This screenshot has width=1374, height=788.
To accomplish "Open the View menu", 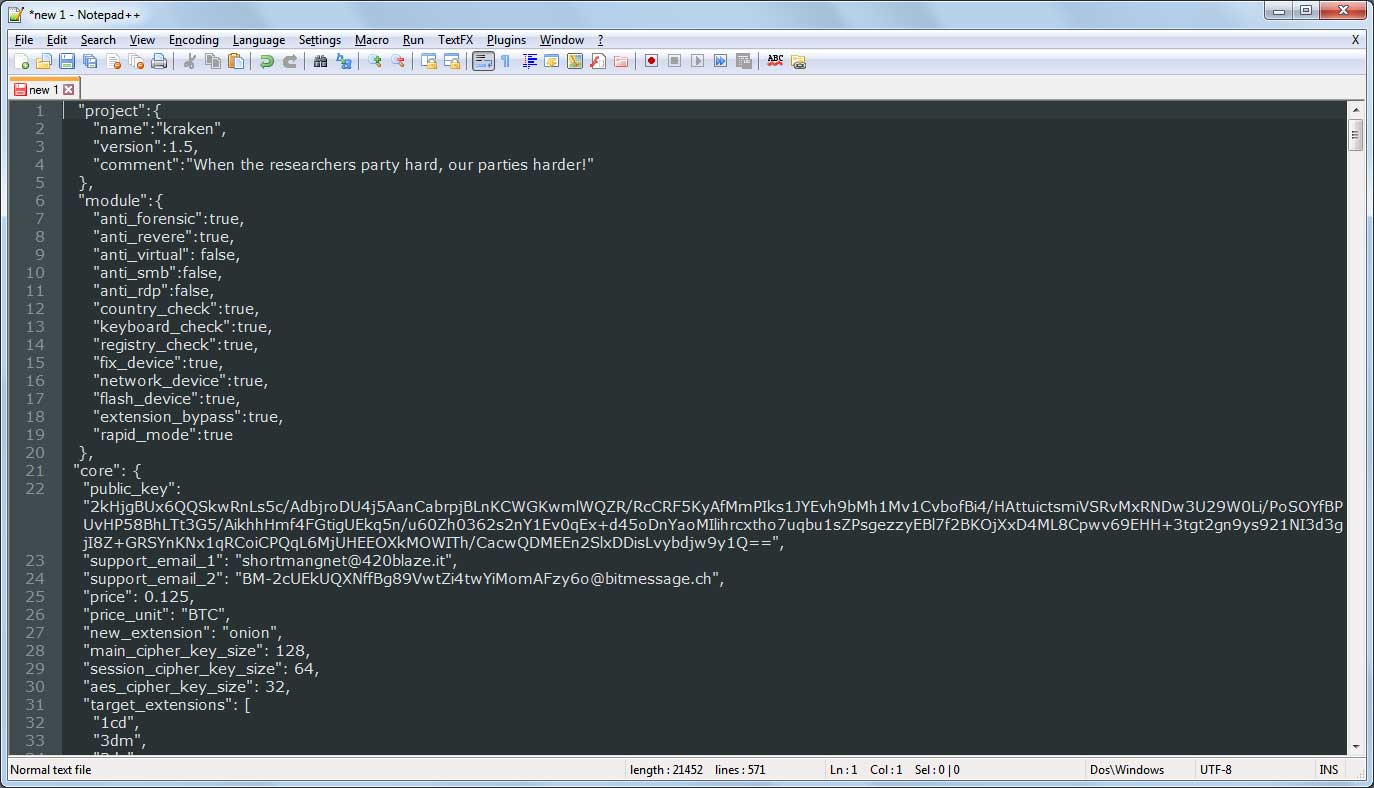I will click(142, 40).
